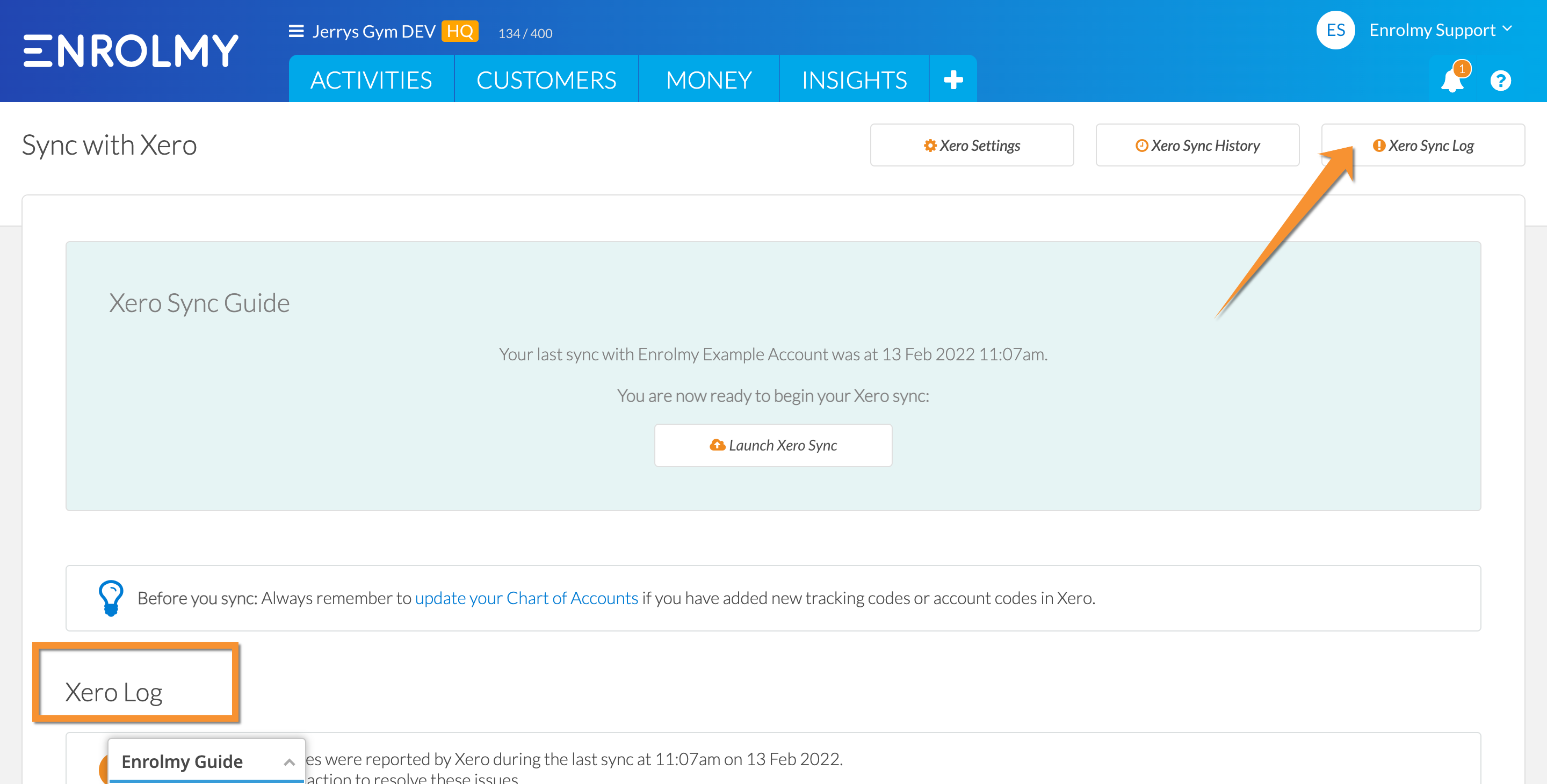Screen dimensions: 1547x784
Task: Switch to the CUSTOMERS tab
Action: coord(546,80)
